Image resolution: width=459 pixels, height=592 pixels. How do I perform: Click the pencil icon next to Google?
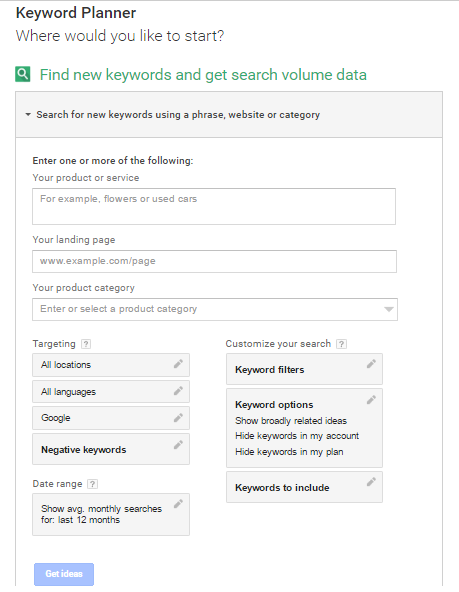178,418
